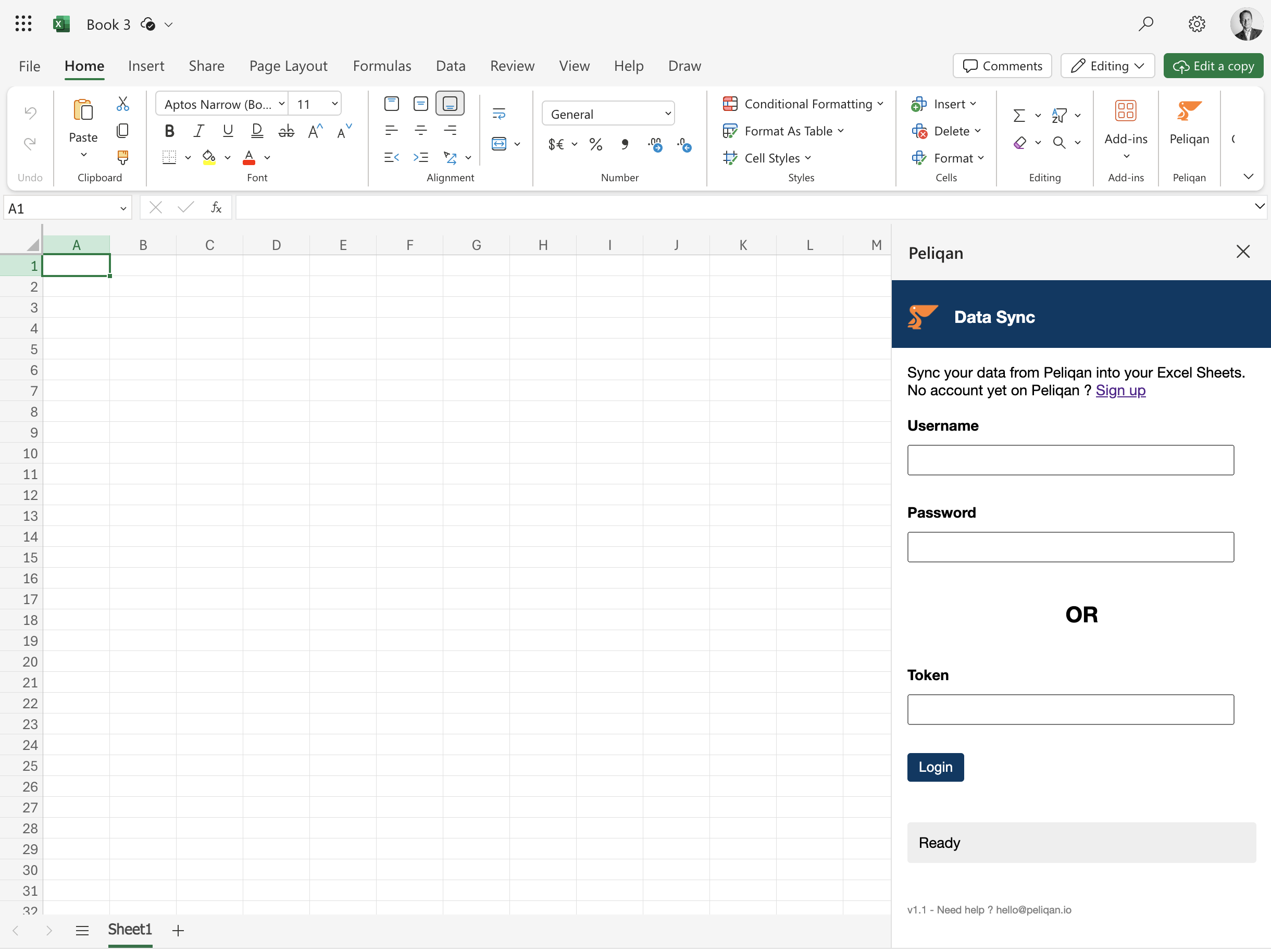Toggle Bold formatting
The image size is (1271, 952).
(169, 131)
